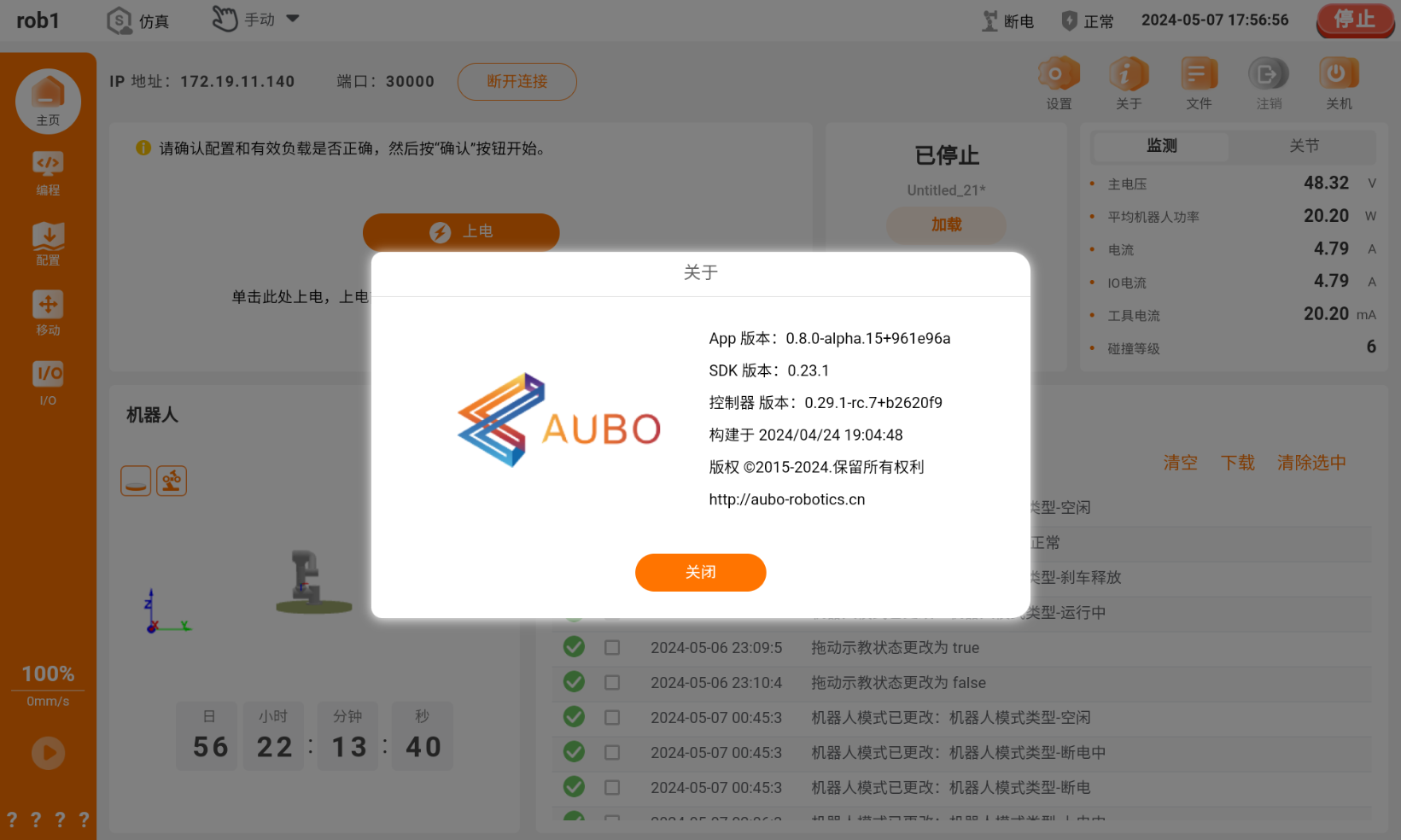Click the AUBO logo in About dialog
The image size is (1401, 840).
pos(559,420)
